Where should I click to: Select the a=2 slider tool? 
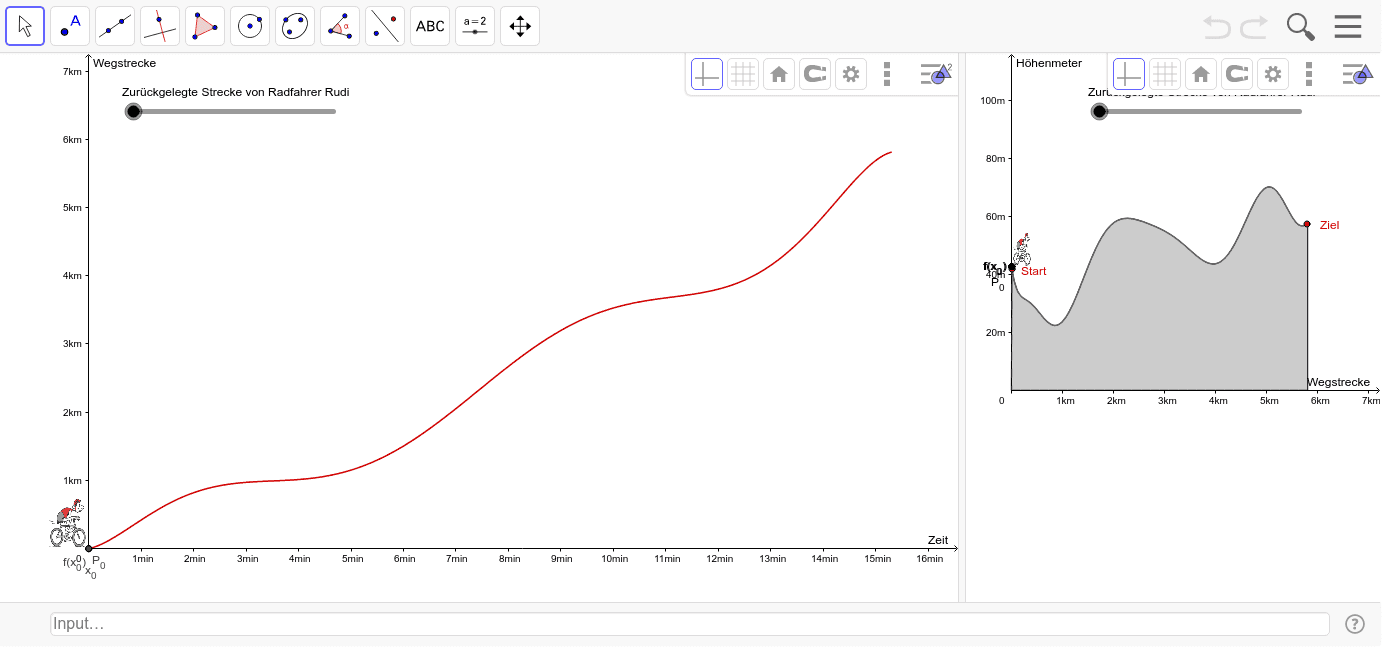(475, 26)
